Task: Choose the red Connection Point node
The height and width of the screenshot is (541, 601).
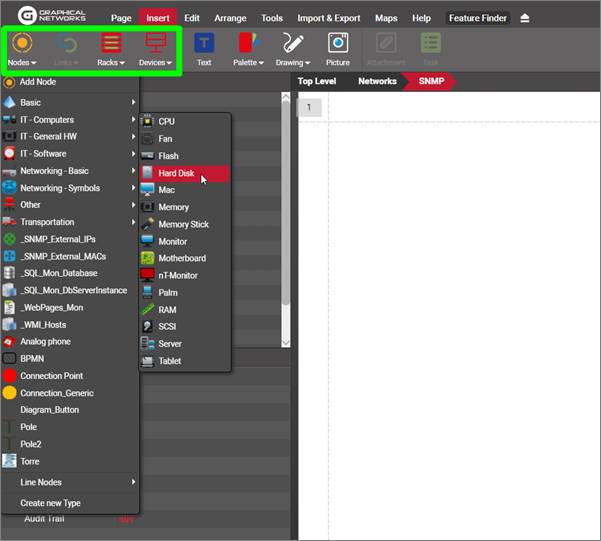Action: pos(70,376)
